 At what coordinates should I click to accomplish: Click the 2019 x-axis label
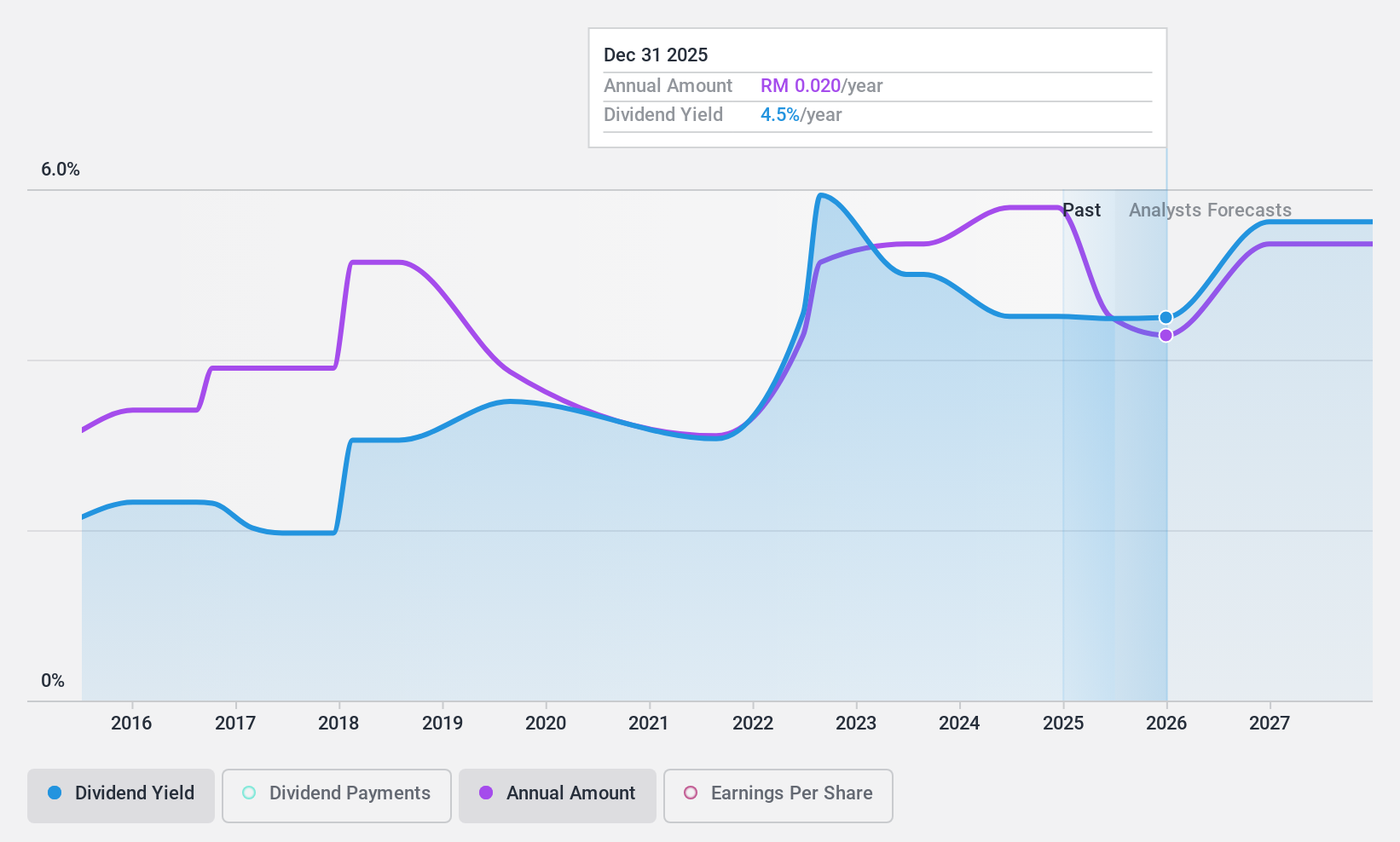[x=443, y=724]
